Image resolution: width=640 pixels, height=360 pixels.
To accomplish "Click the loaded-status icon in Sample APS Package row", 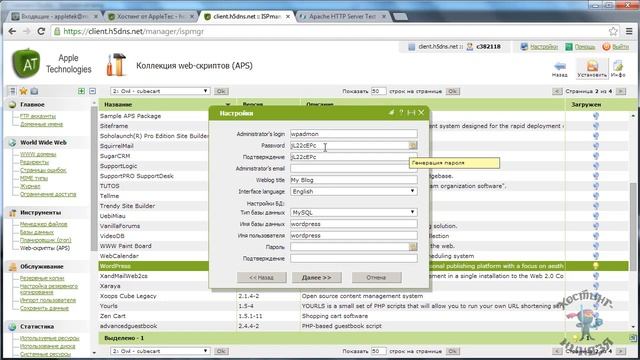I will (596, 116).
